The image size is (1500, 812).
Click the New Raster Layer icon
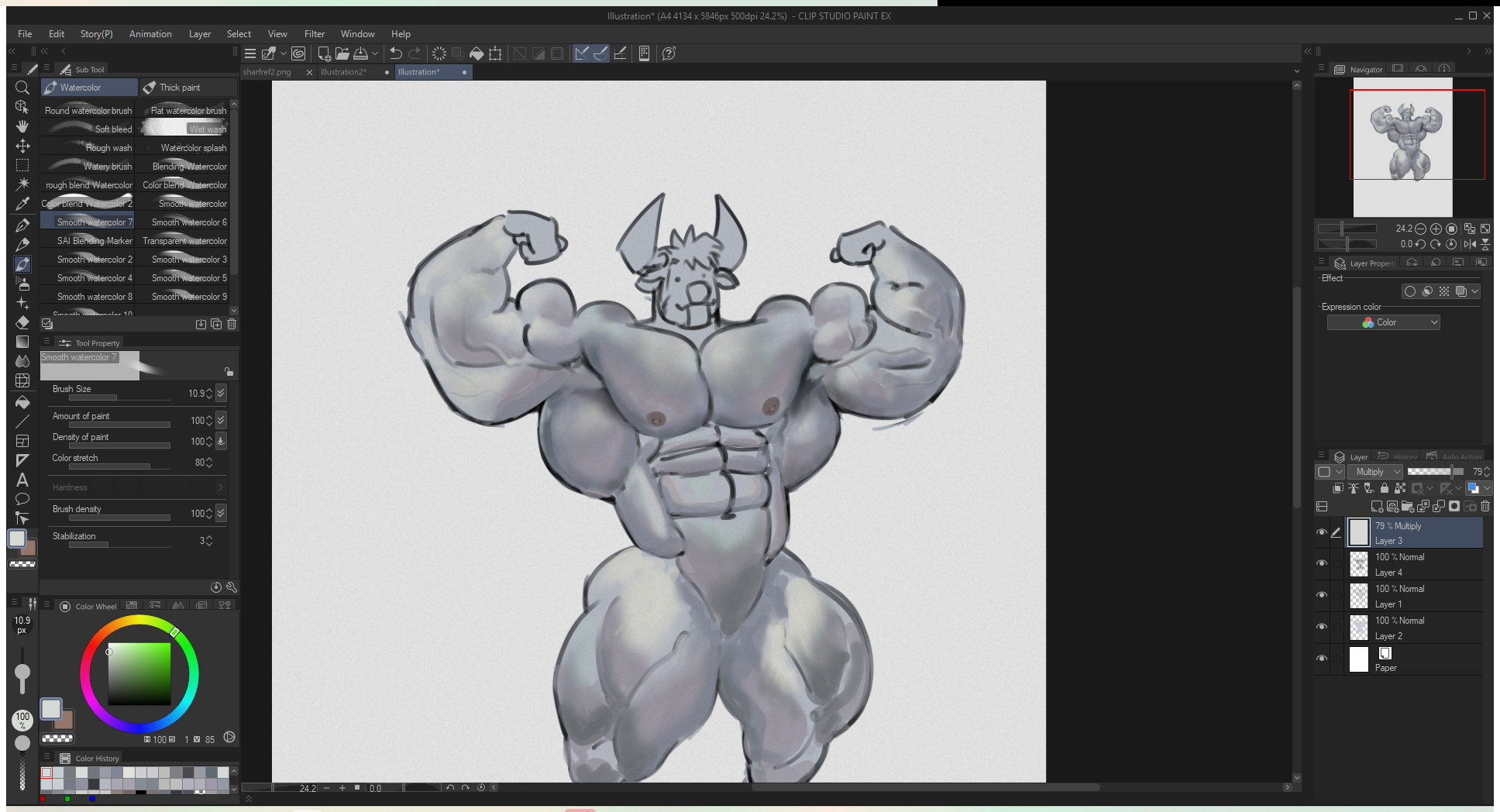(1376, 507)
